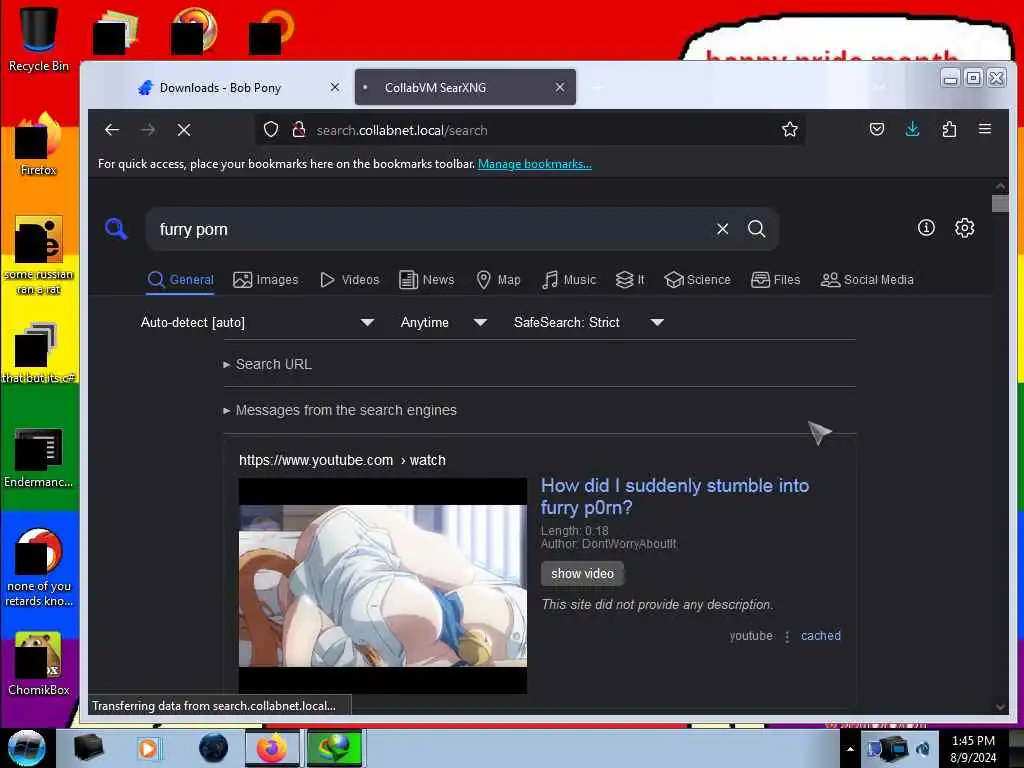Open Save to Pocket icon
Viewport: 1024px width, 768px height.
point(877,129)
